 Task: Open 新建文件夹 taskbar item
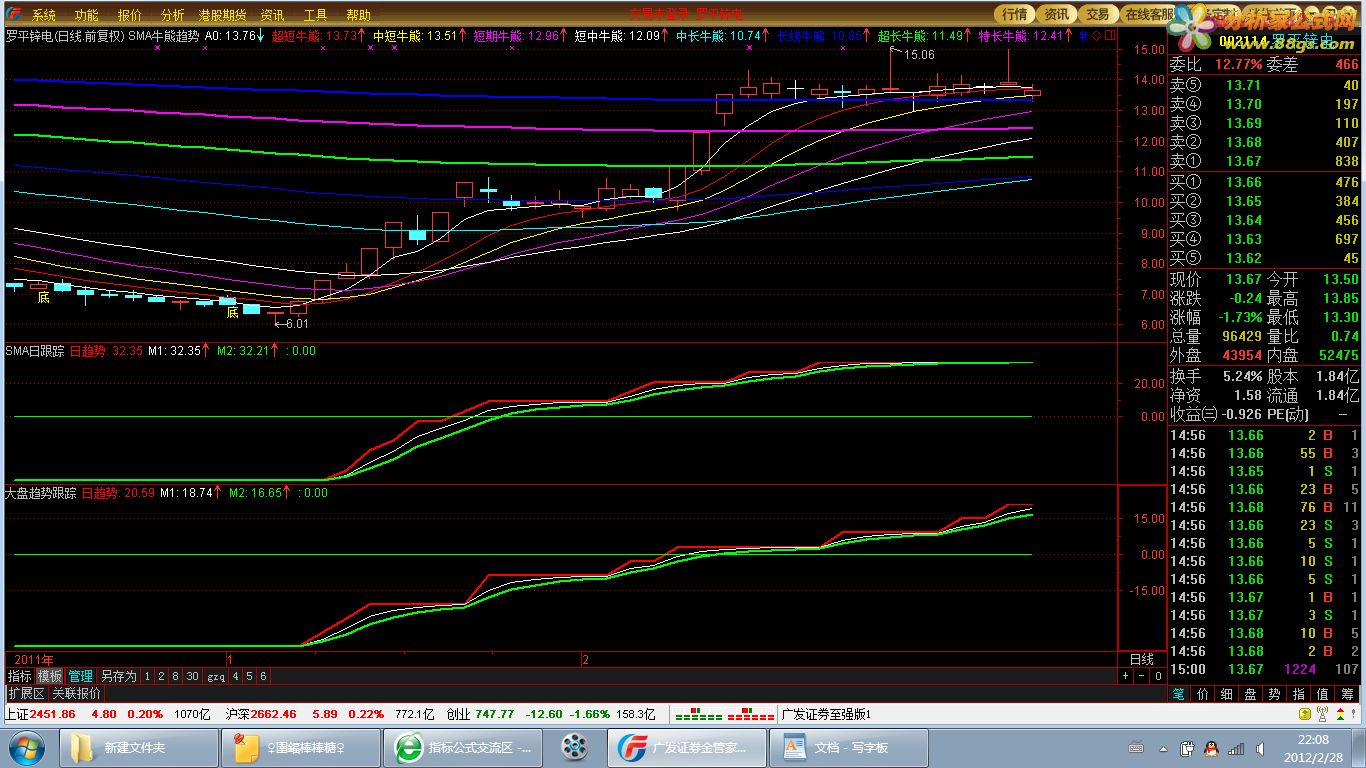pos(139,747)
